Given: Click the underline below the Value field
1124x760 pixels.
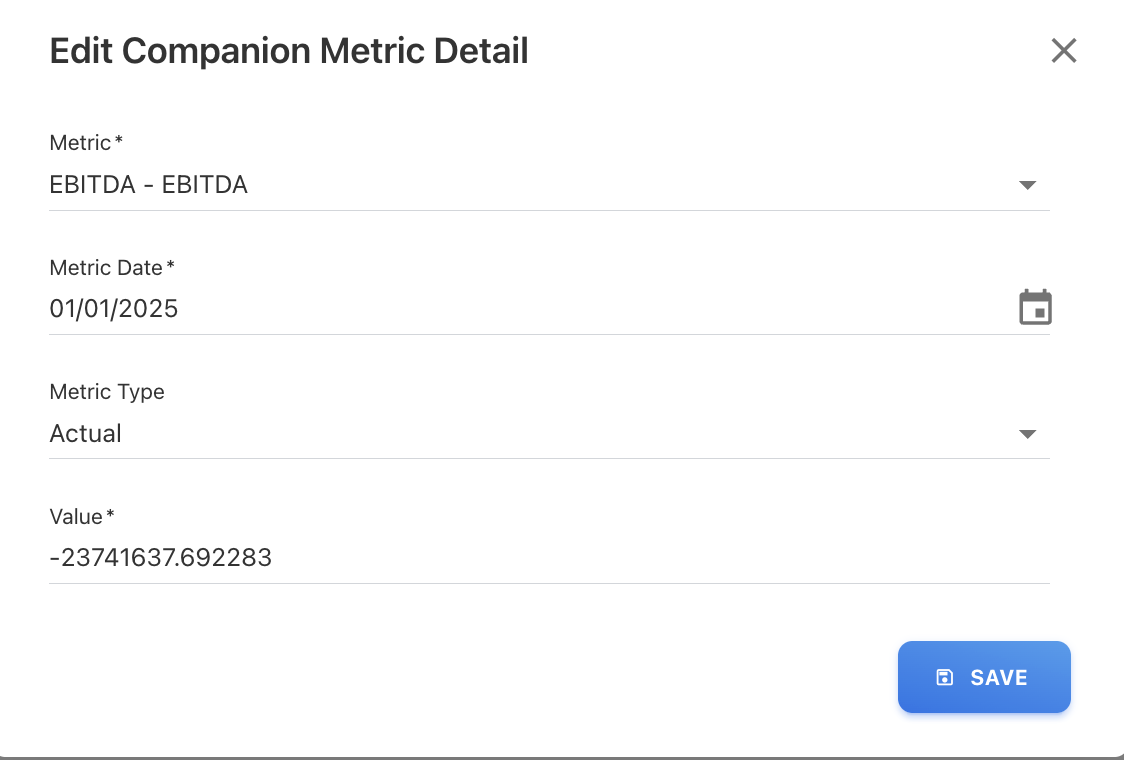Looking at the screenshot, I should (x=549, y=583).
